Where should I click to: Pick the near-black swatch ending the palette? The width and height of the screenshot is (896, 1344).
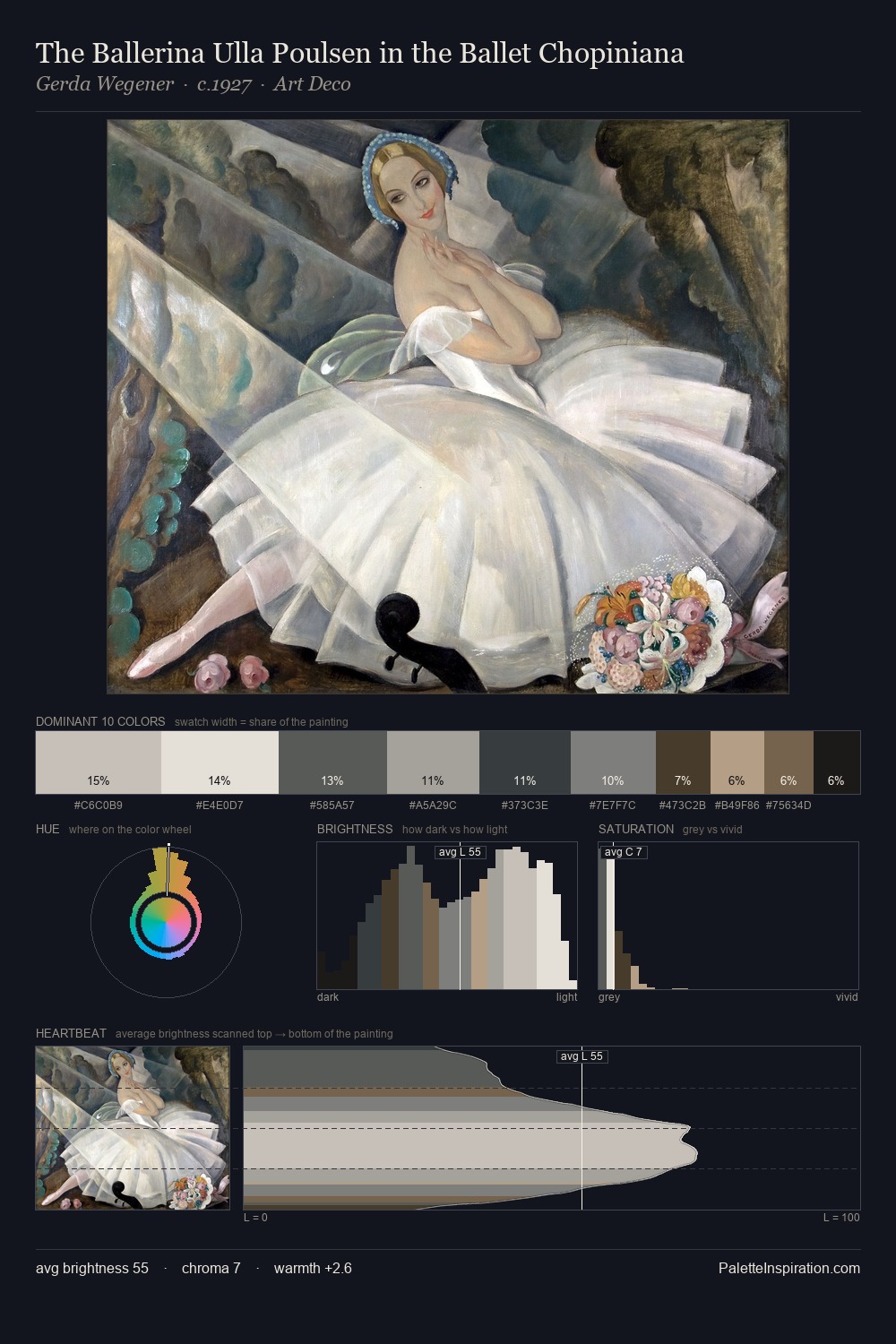click(837, 762)
